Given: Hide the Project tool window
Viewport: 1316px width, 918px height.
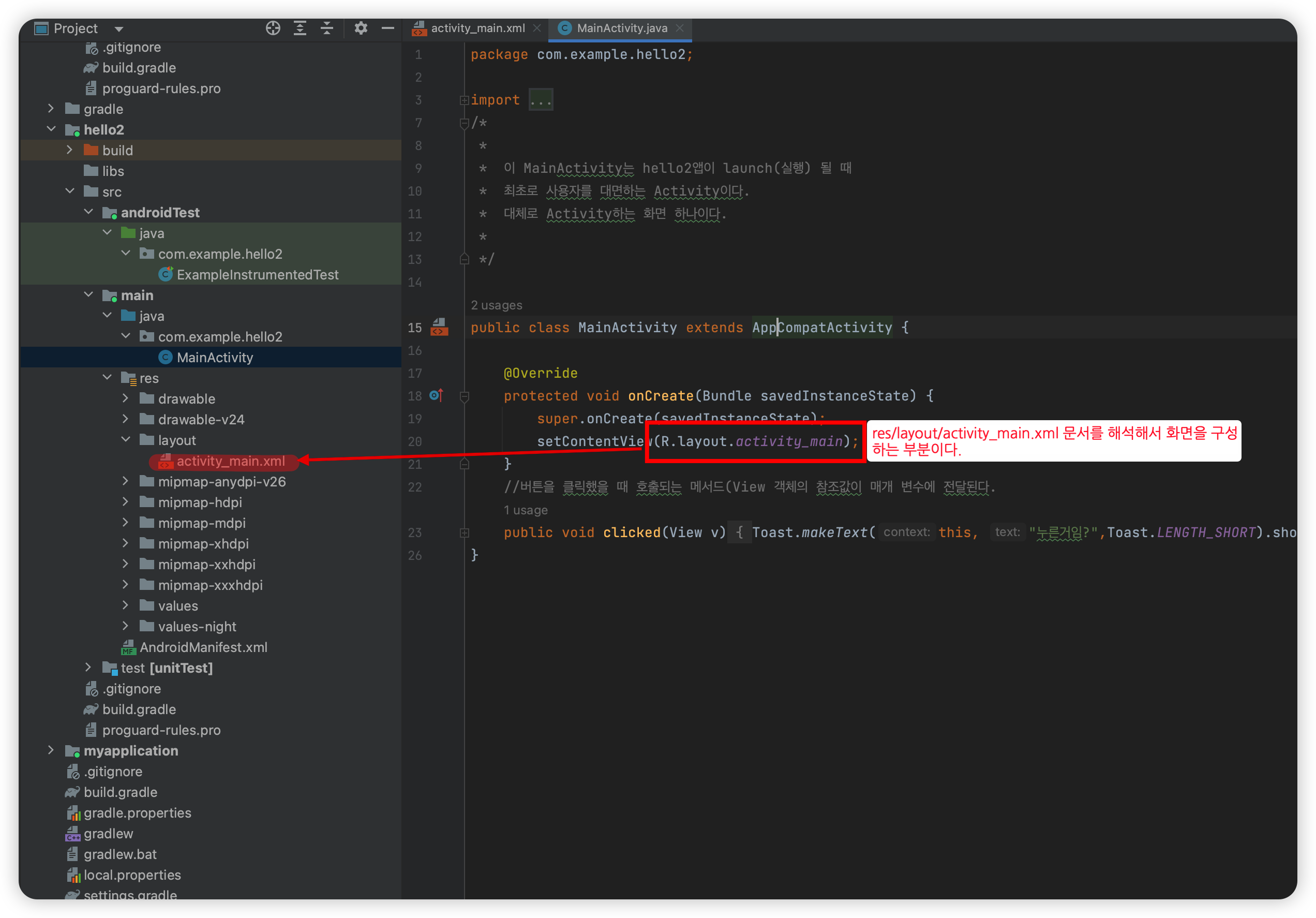Looking at the screenshot, I should point(387,28).
